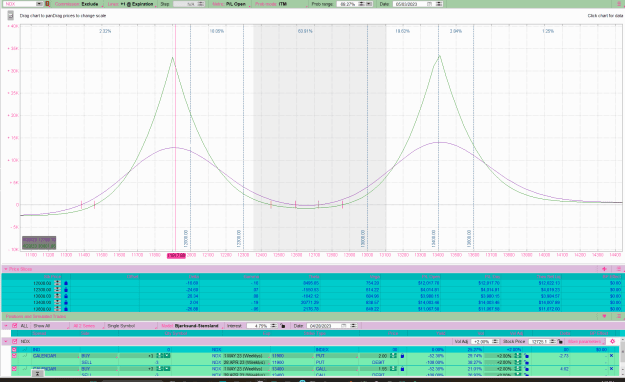Remove the PUT calendar trade with X
Viewport: 625px width, 382px height.
[x=611, y=356]
